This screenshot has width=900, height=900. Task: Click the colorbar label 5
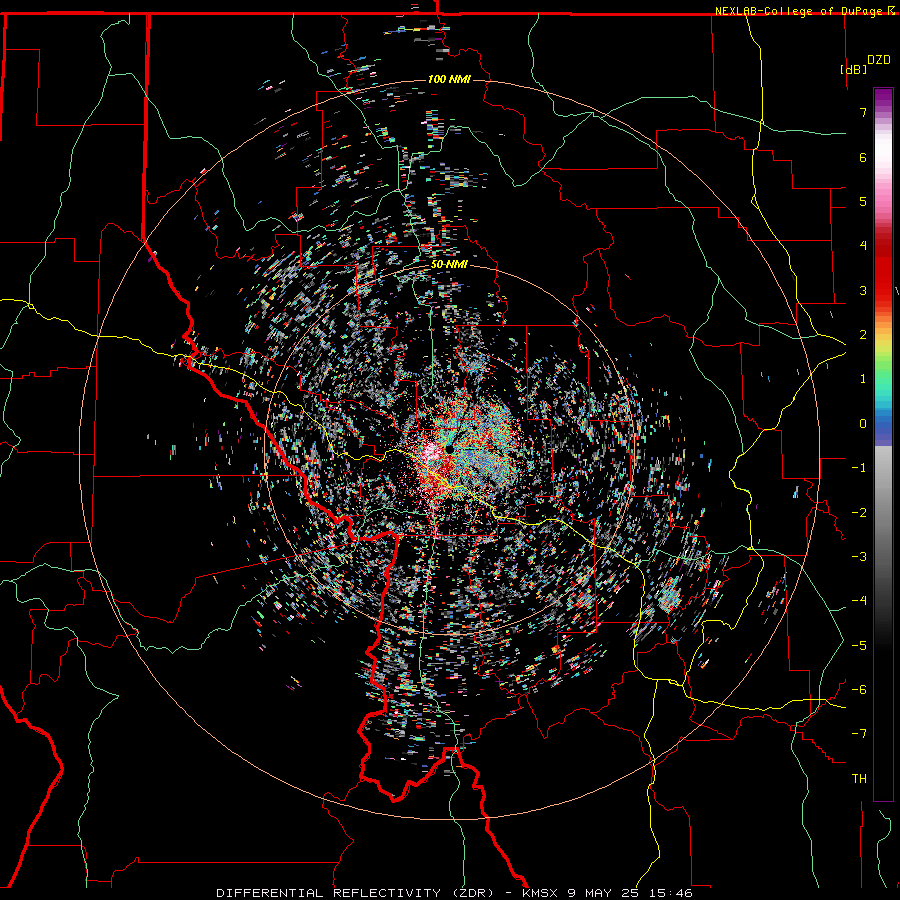[863, 201]
